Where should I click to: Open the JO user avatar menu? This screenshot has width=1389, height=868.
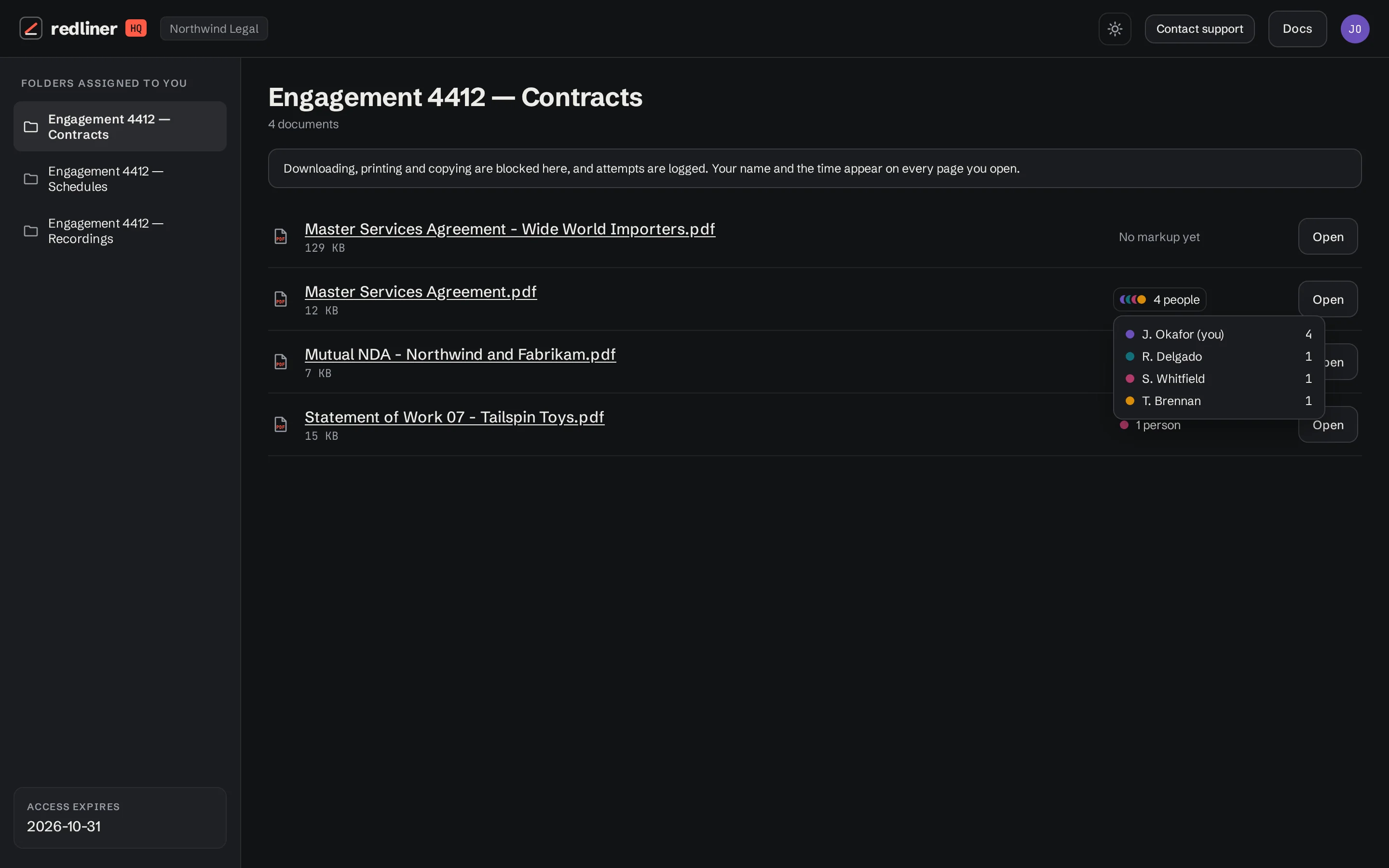(1355, 29)
